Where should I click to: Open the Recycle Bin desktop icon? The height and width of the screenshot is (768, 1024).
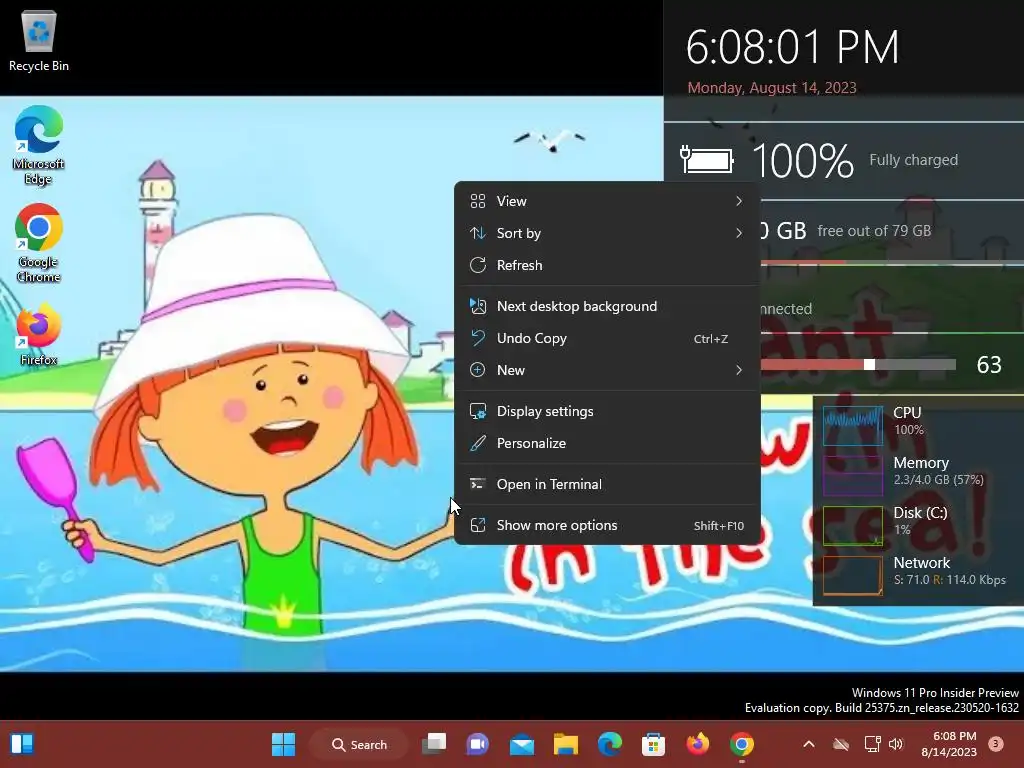[39, 40]
